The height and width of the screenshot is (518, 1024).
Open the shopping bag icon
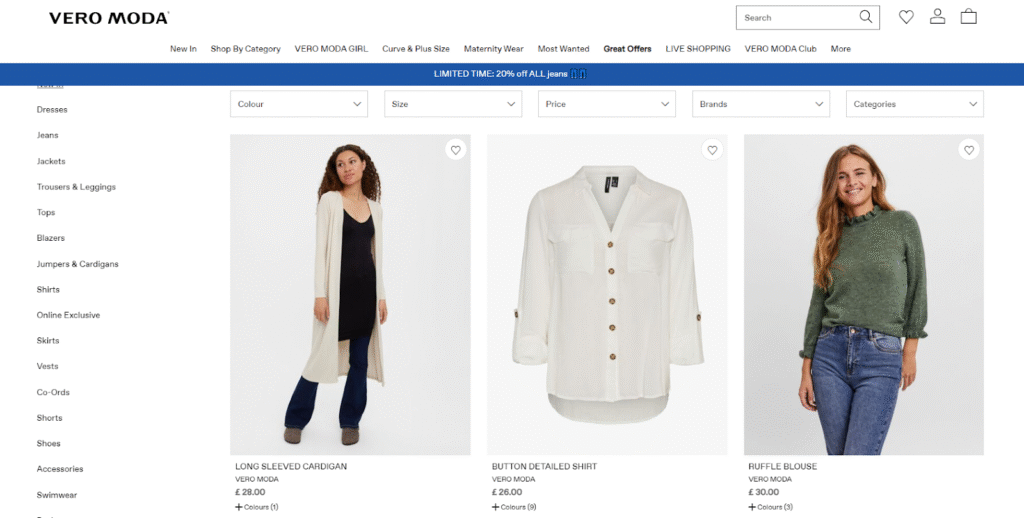point(968,17)
